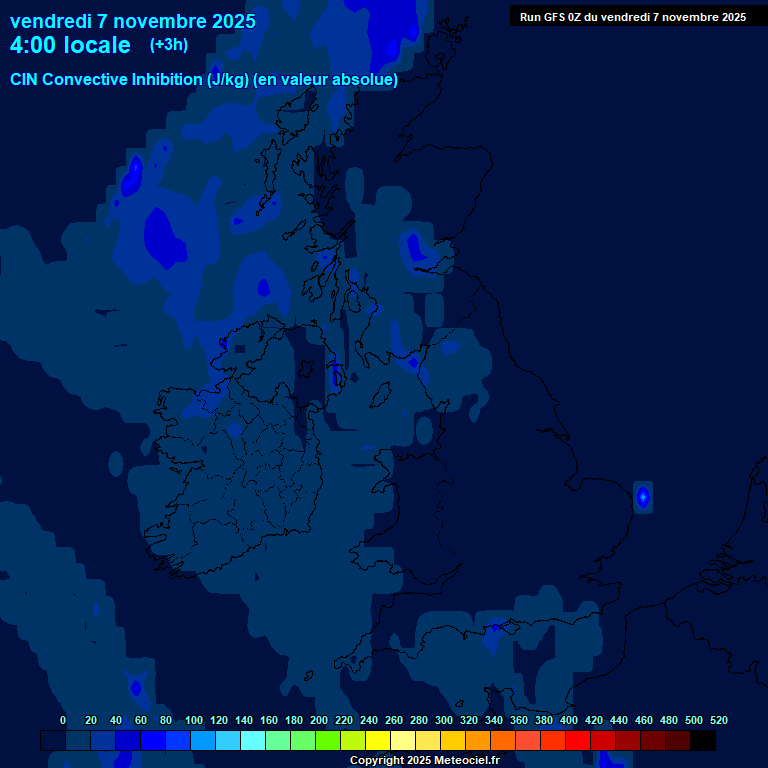Click the '100' value on the legend
Image resolution: width=768 pixels, height=768 pixels.
pyautogui.click(x=194, y=720)
